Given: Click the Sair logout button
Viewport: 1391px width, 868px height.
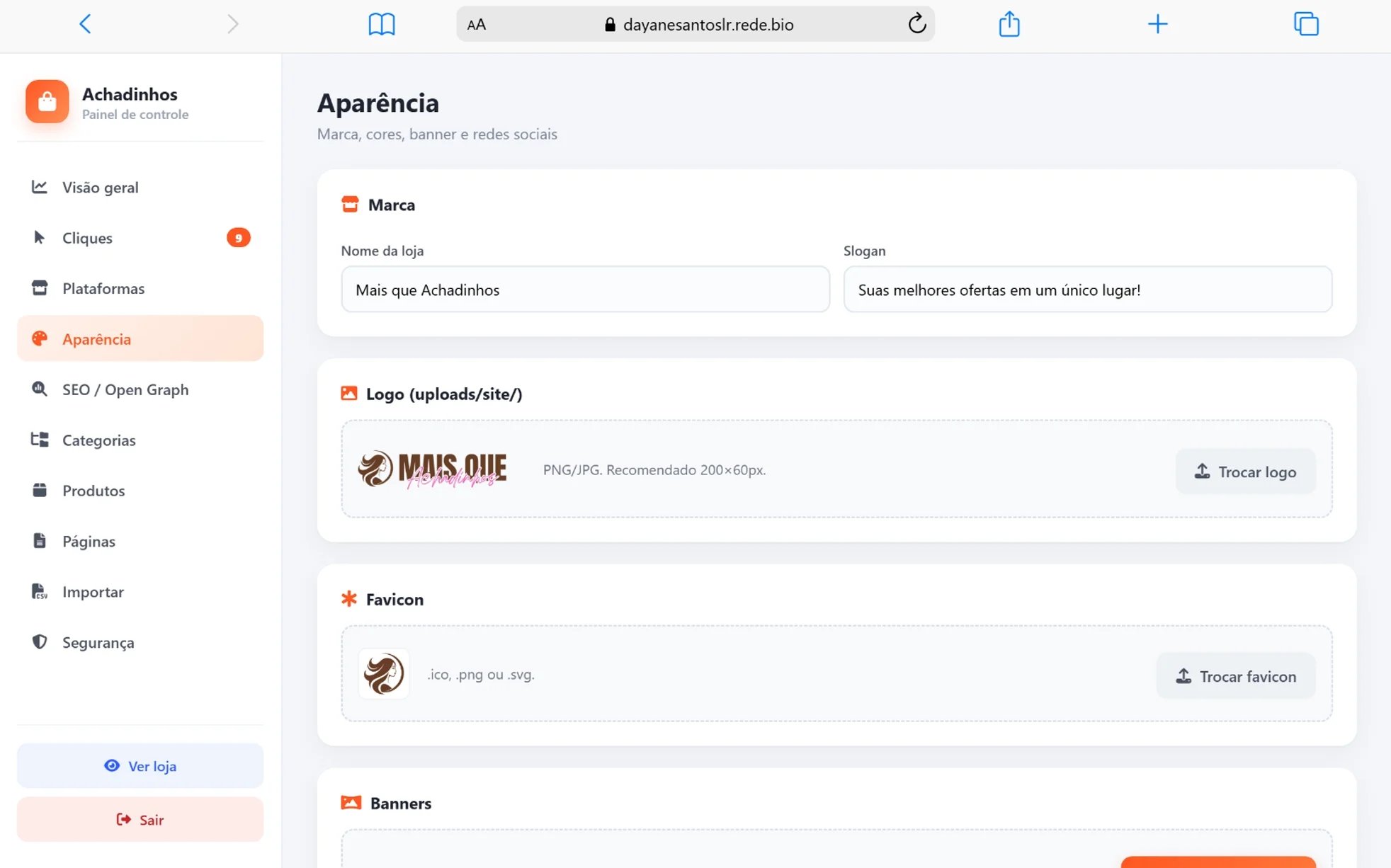Looking at the screenshot, I should pyautogui.click(x=140, y=820).
